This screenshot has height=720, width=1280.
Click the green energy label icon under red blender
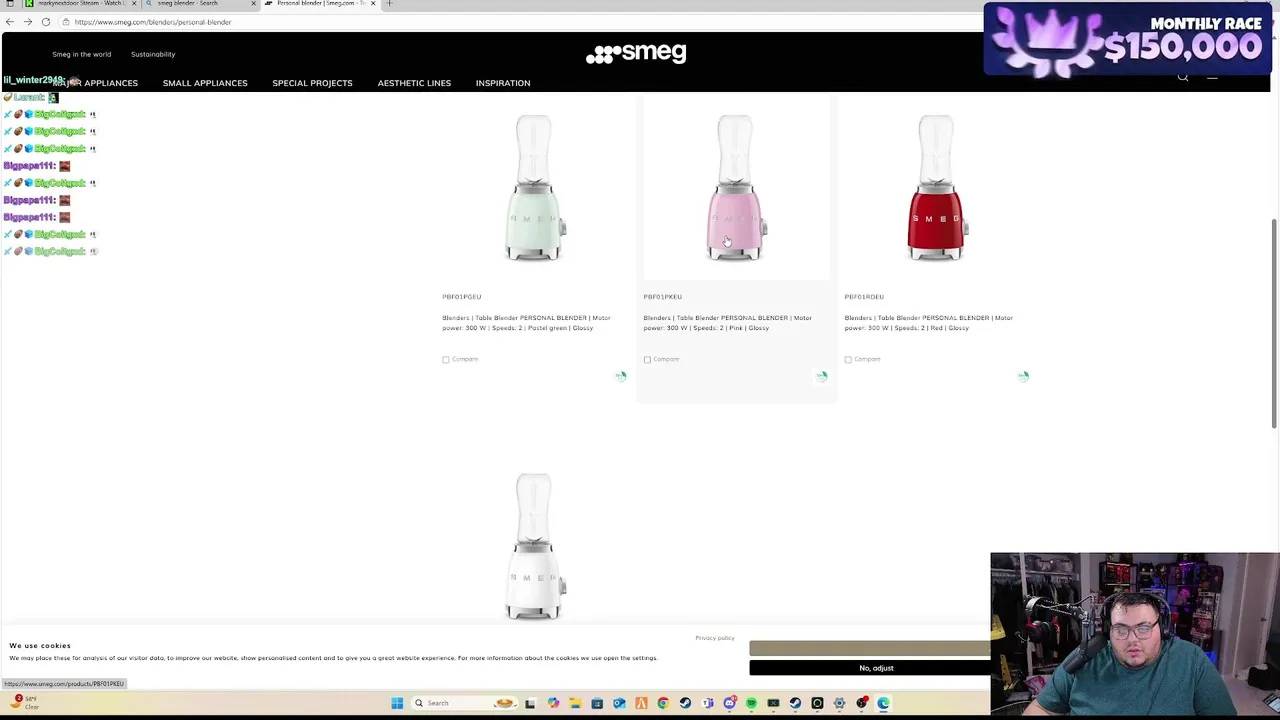[1023, 376]
